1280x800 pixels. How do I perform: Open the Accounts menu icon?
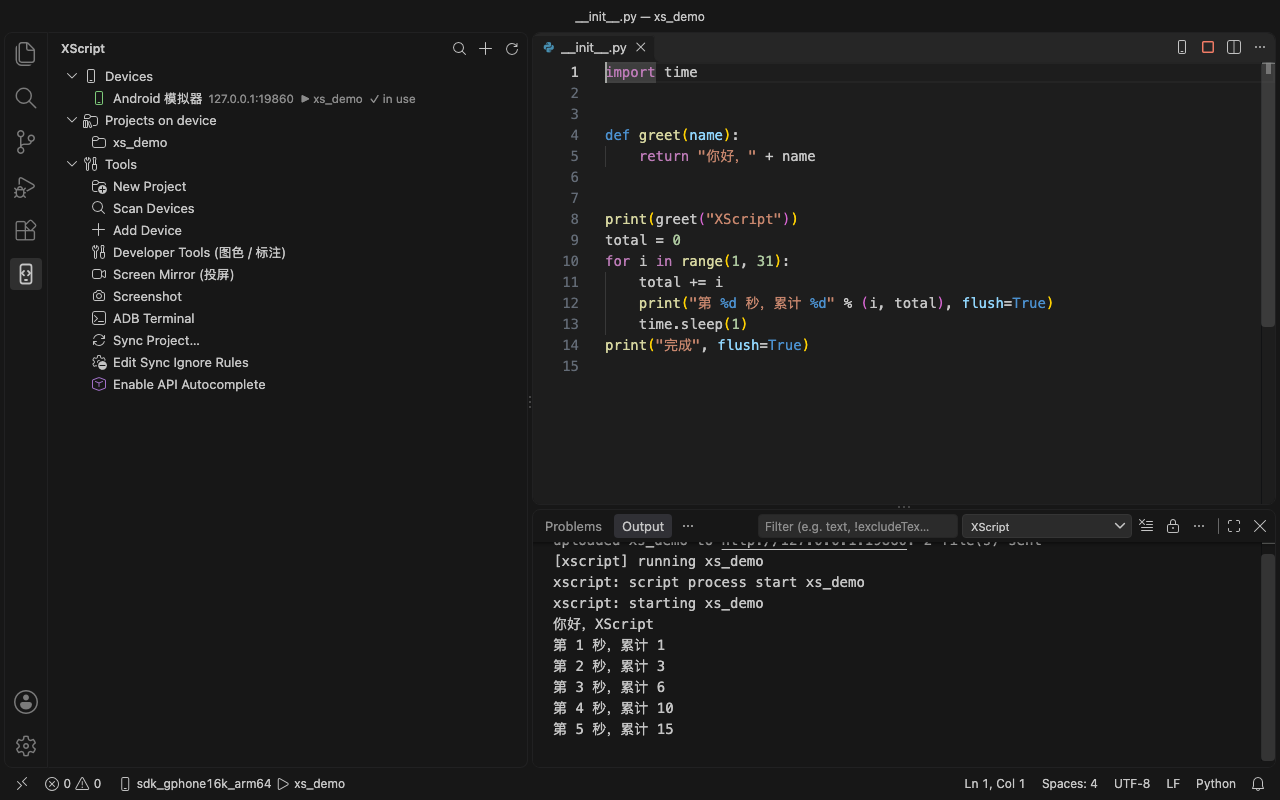click(26, 702)
